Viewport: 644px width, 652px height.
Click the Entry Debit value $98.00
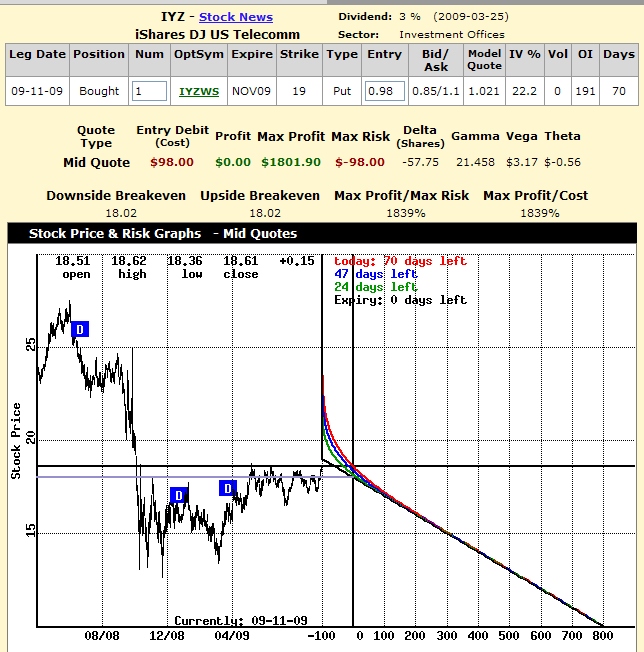(x=172, y=162)
